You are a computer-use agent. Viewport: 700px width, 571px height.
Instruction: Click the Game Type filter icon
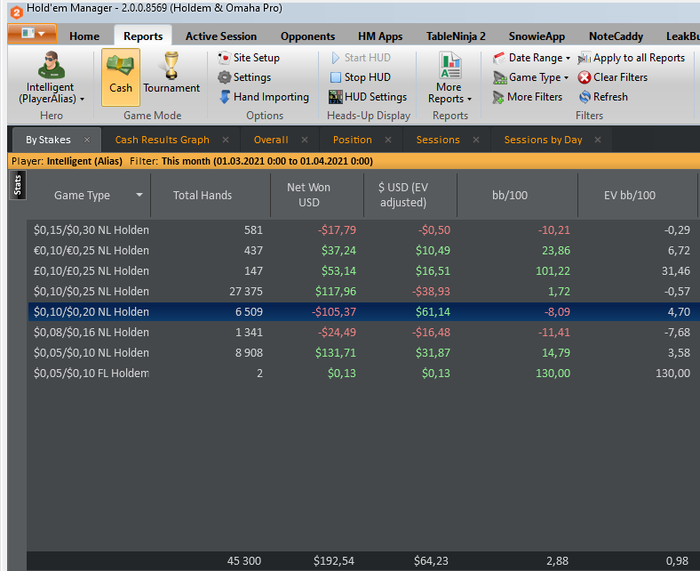(x=500, y=78)
